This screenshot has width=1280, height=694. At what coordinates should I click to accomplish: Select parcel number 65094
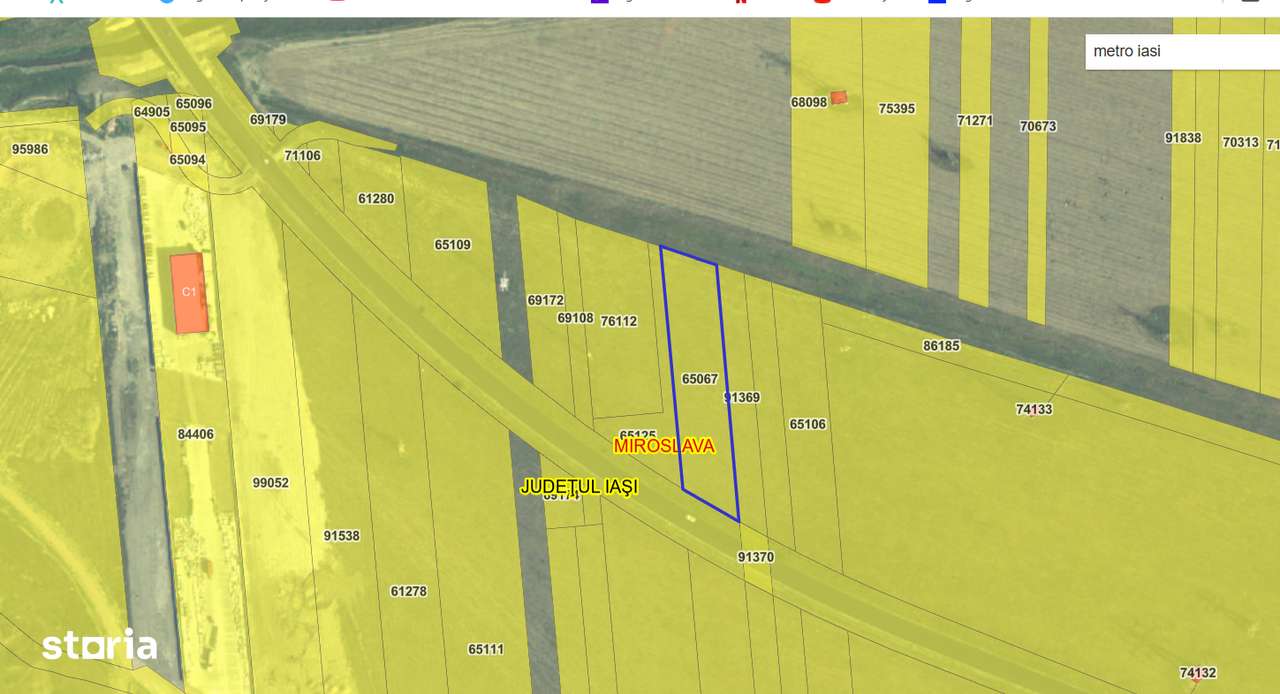tap(187, 160)
